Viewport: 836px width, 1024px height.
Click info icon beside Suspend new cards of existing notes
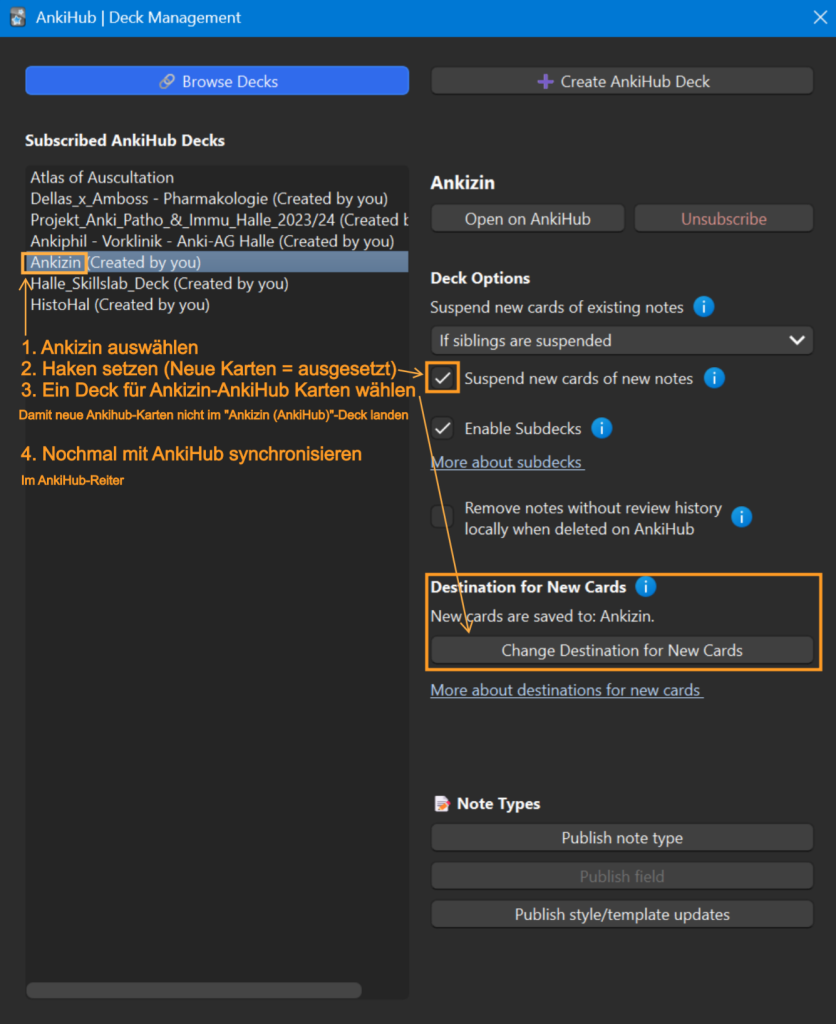pos(703,306)
